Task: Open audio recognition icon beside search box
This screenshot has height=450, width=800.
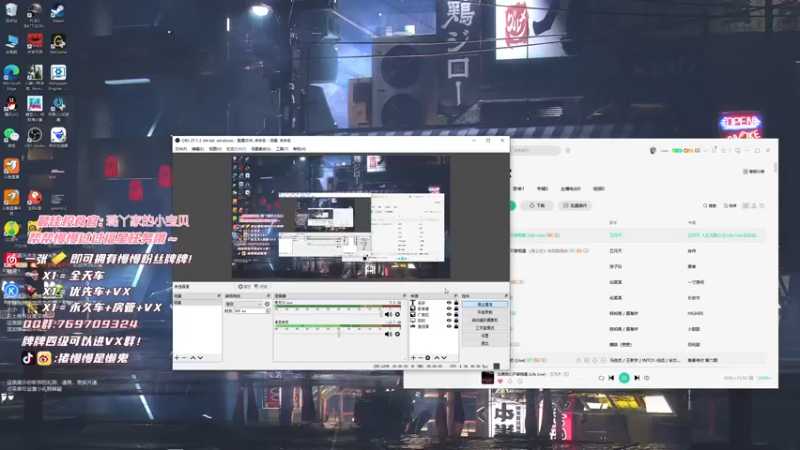Action: [x=568, y=151]
